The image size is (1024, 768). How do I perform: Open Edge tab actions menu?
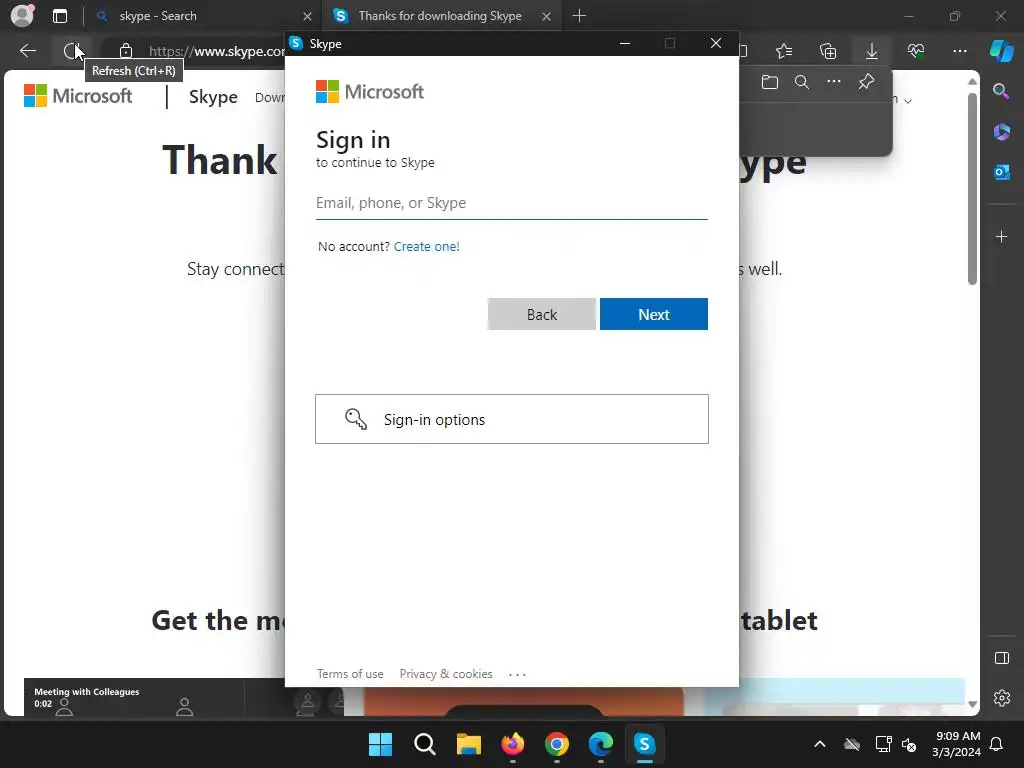click(x=60, y=16)
